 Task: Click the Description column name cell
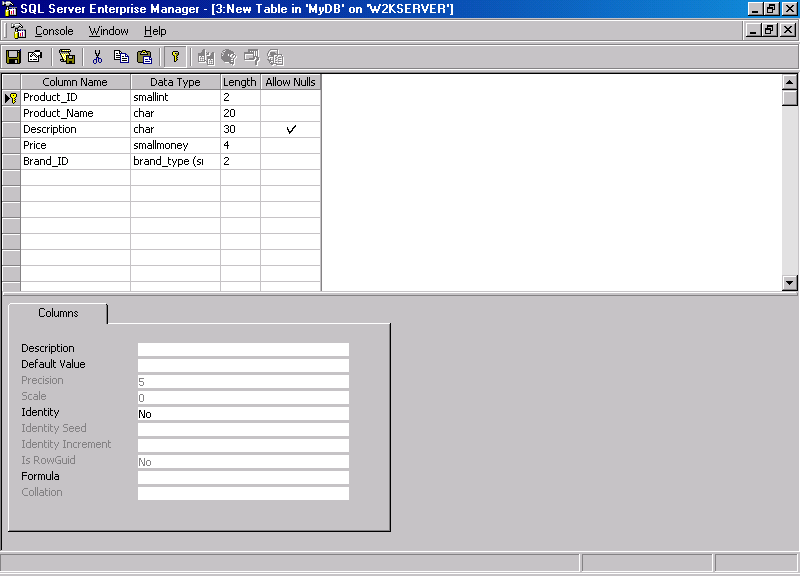(76, 129)
